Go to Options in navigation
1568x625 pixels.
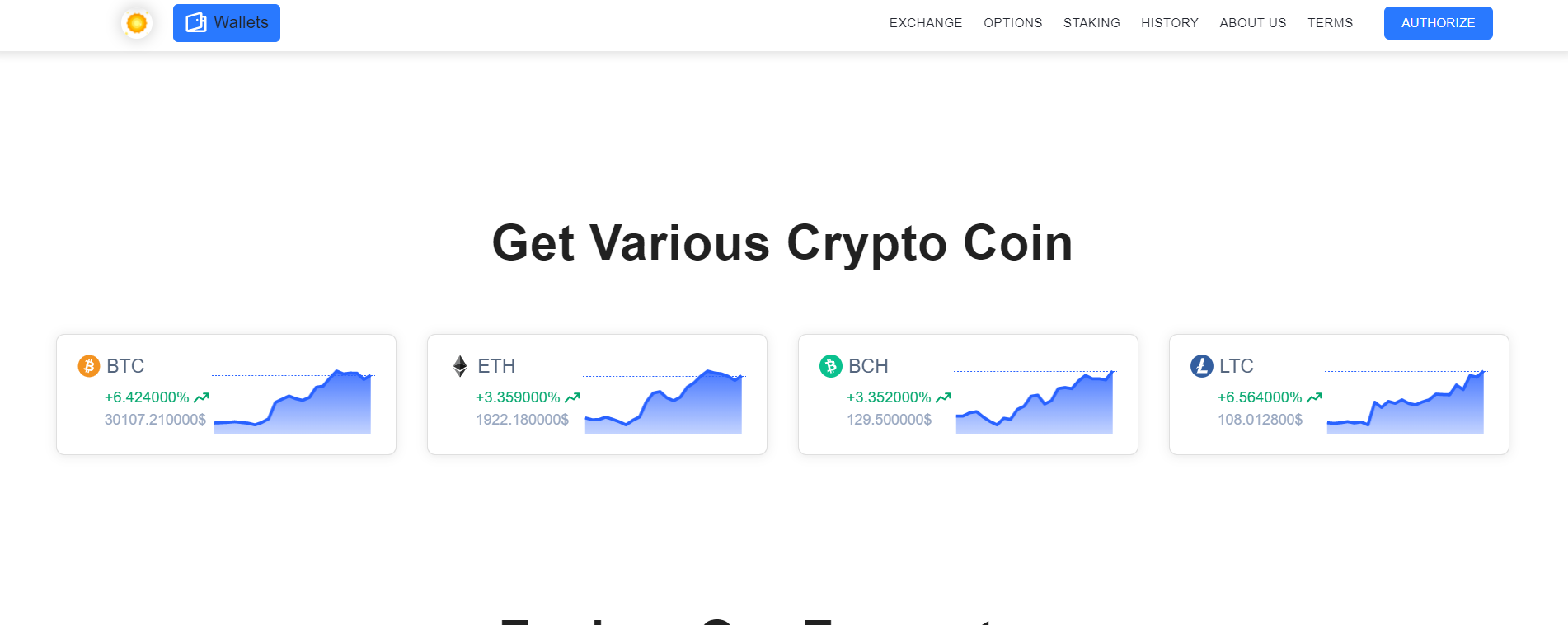1012,23
